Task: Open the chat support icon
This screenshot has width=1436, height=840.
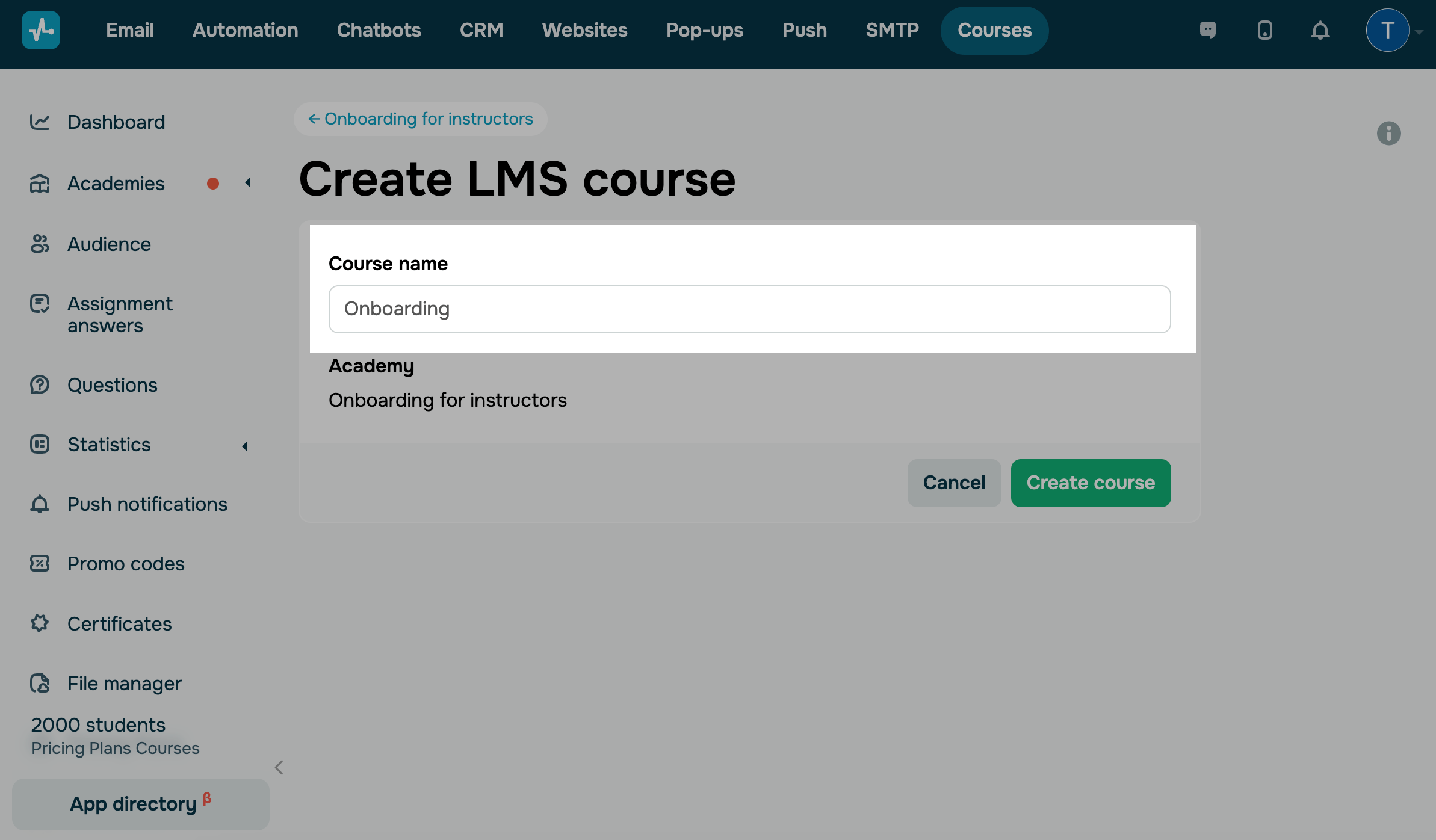Action: click(1207, 30)
